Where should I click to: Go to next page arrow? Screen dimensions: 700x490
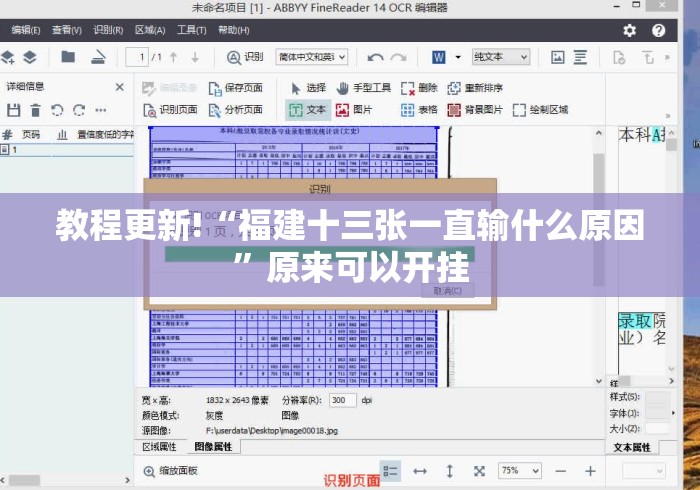(195, 57)
